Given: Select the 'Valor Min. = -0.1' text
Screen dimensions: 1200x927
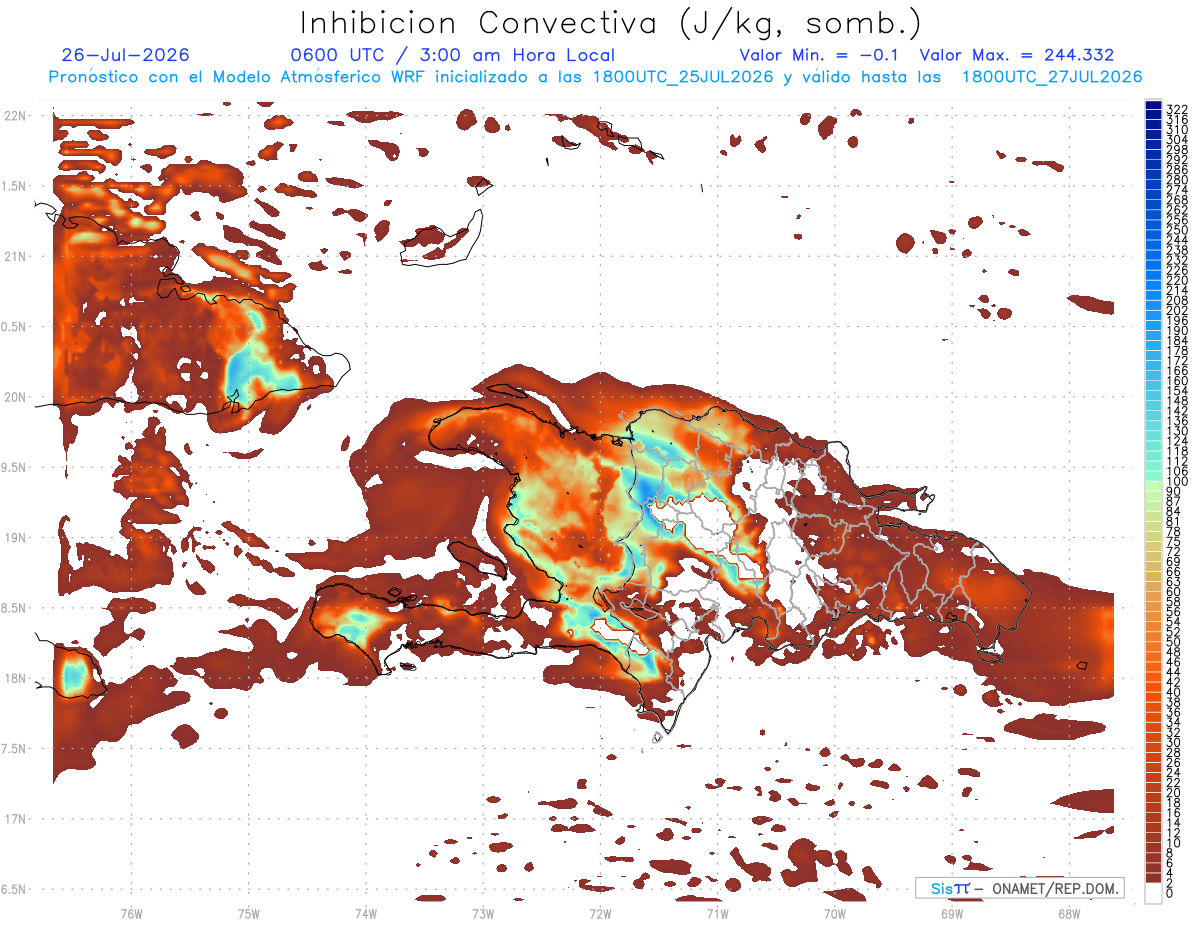Looking at the screenshot, I should coord(820,55).
